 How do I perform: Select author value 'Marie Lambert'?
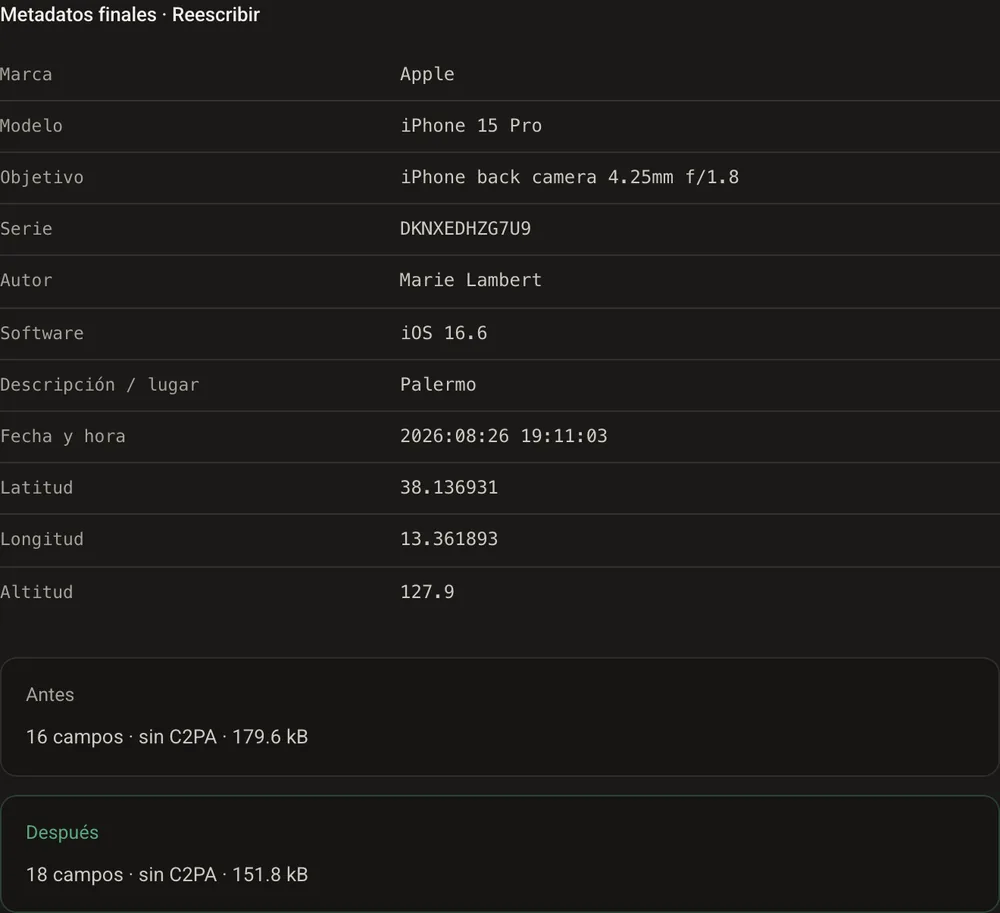[471, 281]
